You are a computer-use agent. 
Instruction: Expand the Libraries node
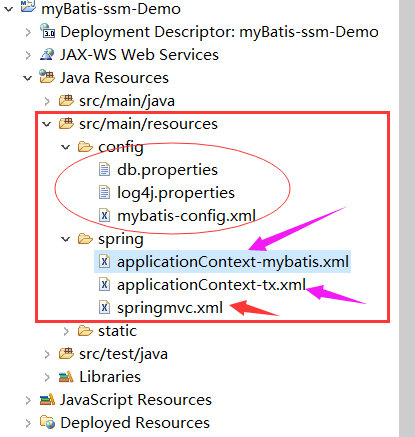47,377
